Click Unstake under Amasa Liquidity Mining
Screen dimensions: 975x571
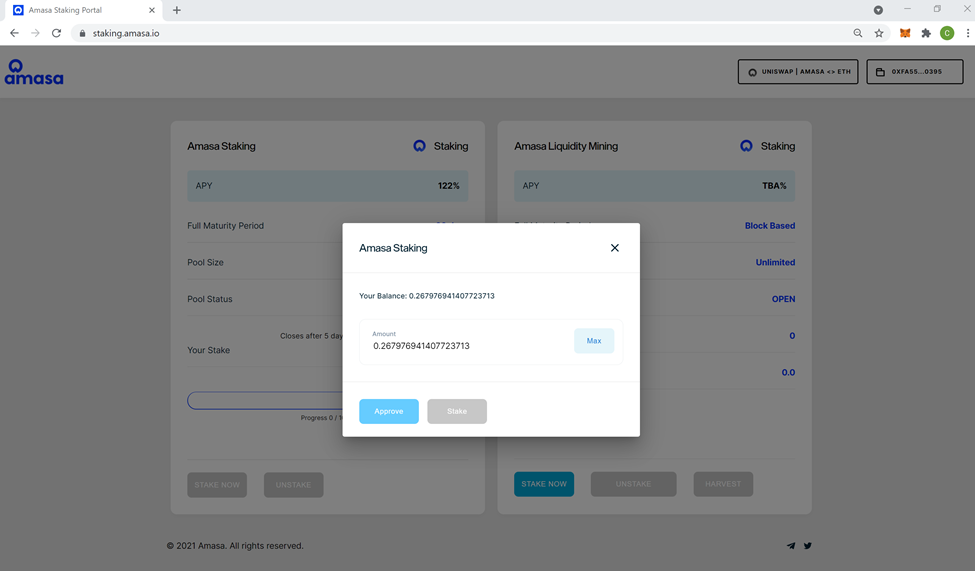[x=634, y=484]
